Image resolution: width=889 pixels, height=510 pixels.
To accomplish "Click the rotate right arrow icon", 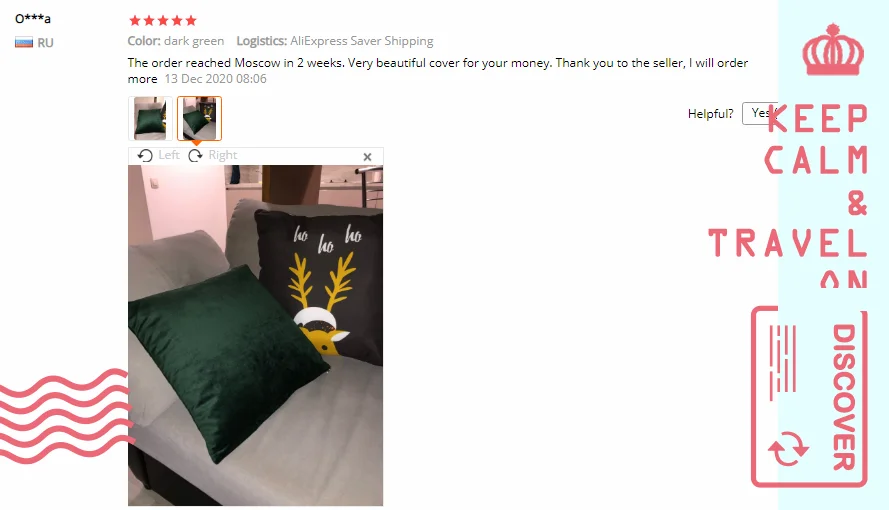I will point(196,155).
